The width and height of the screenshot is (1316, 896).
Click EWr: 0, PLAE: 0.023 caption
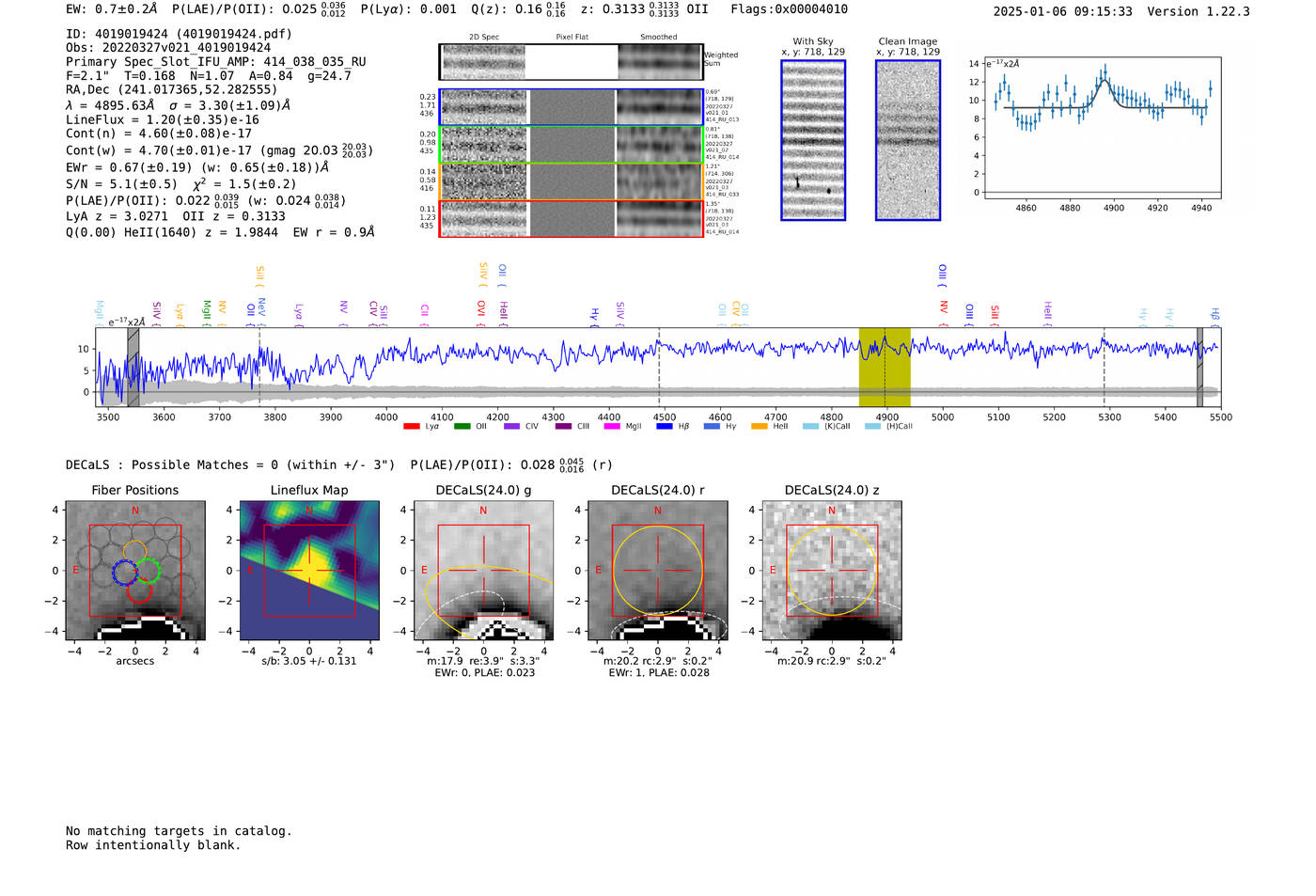(484, 672)
